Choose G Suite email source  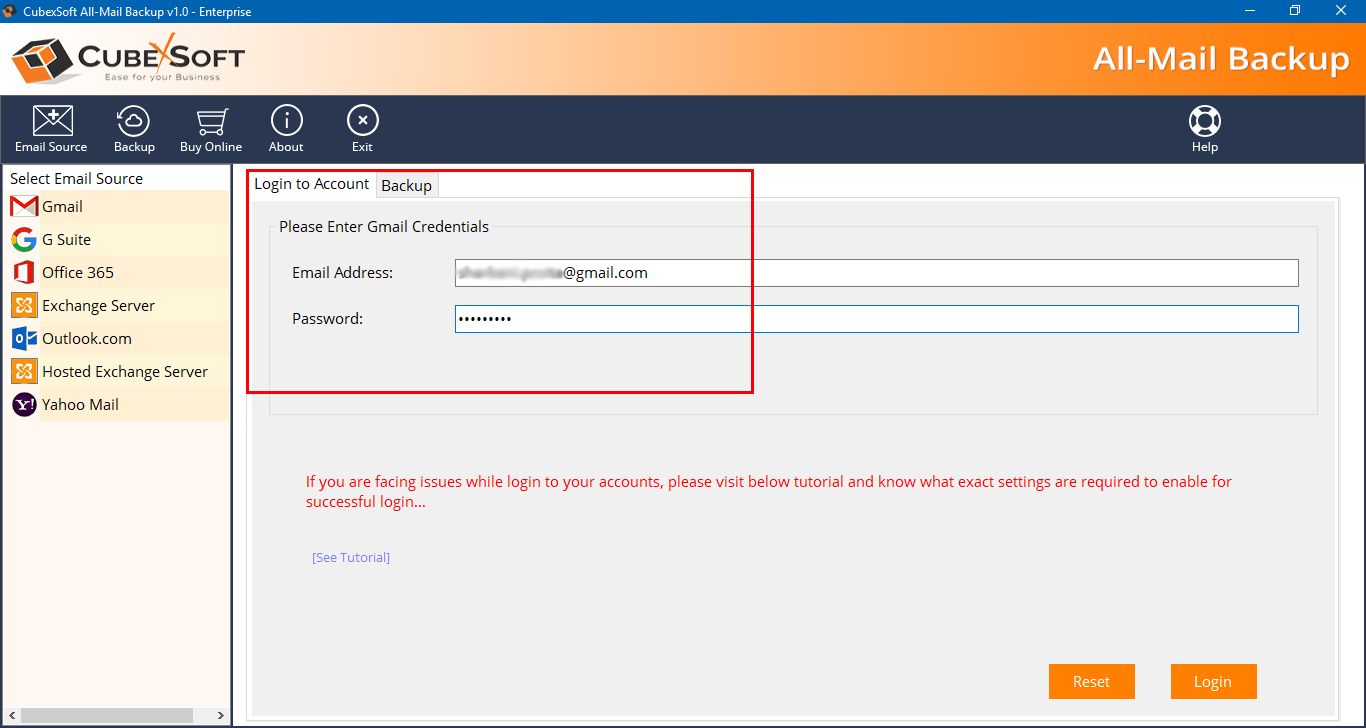66,240
